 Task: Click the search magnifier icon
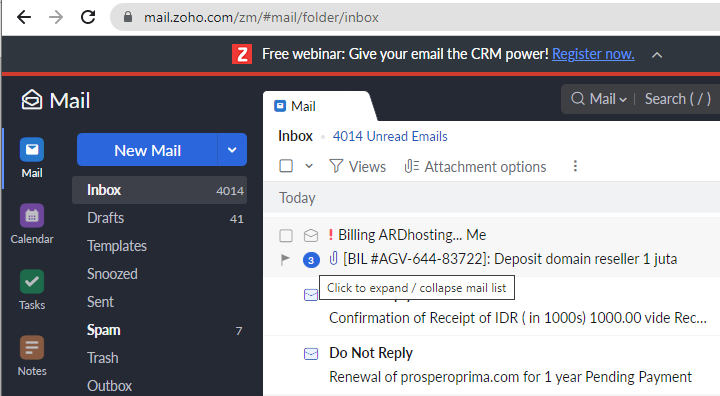tap(578, 99)
